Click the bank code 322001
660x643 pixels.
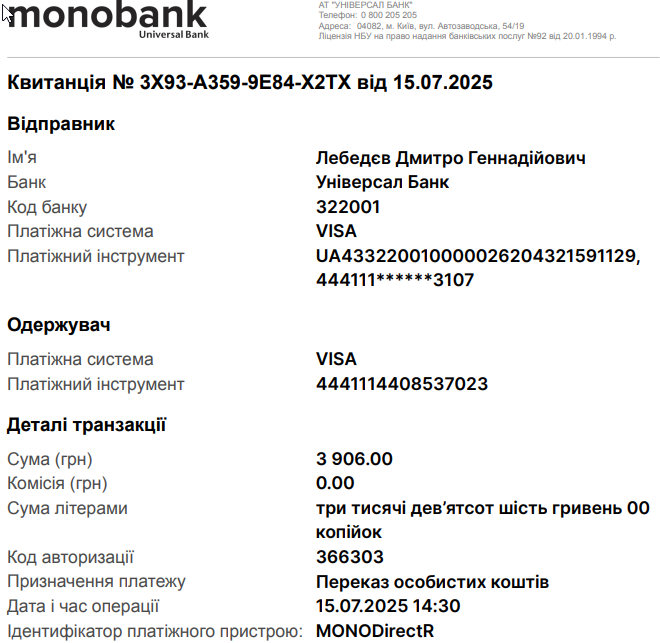(x=348, y=207)
